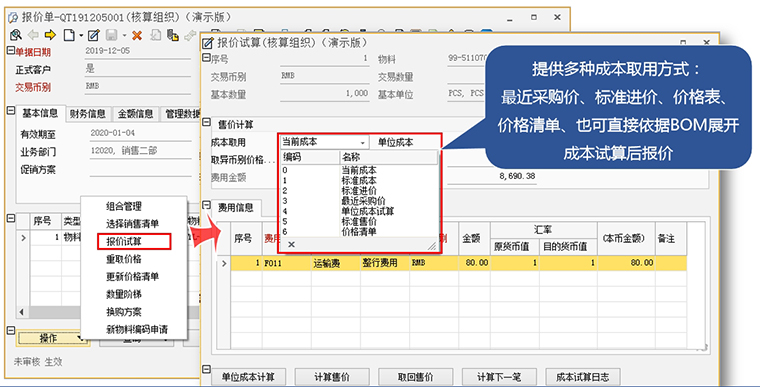
Task: Click the 整行费用 cell
Action: (385, 263)
